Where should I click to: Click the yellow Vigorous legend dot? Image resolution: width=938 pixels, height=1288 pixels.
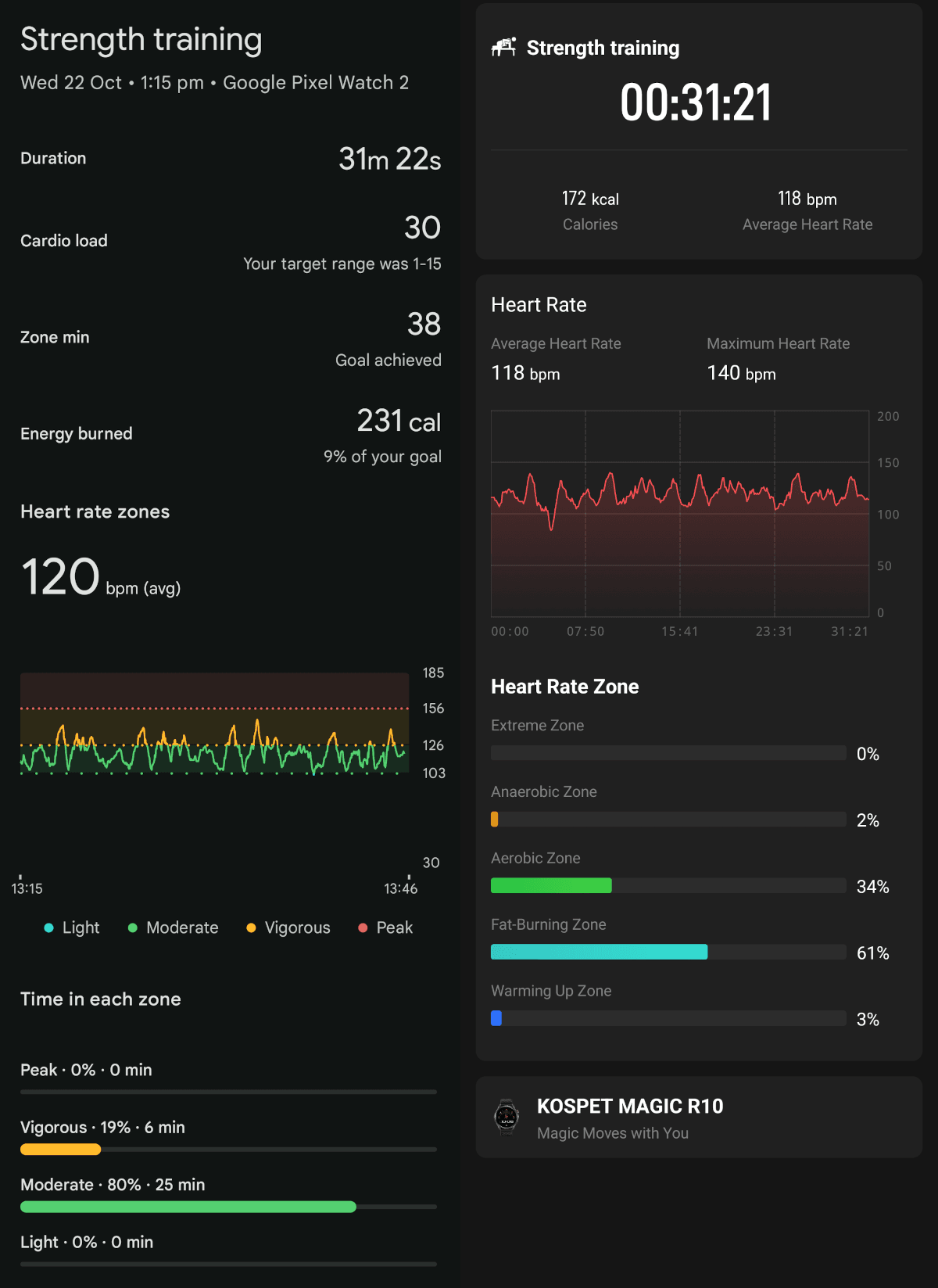(x=251, y=927)
